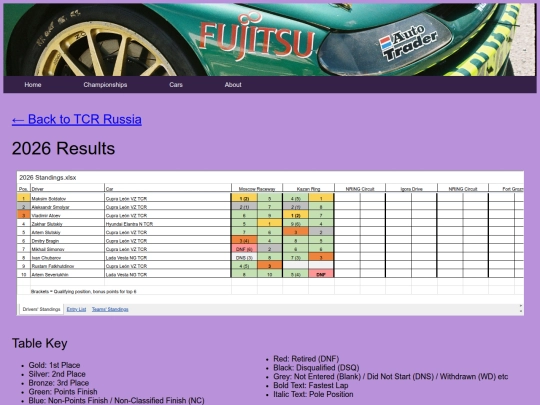Click the orange position 3 cell
The image size is (540, 405).
click(x=23, y=216)
